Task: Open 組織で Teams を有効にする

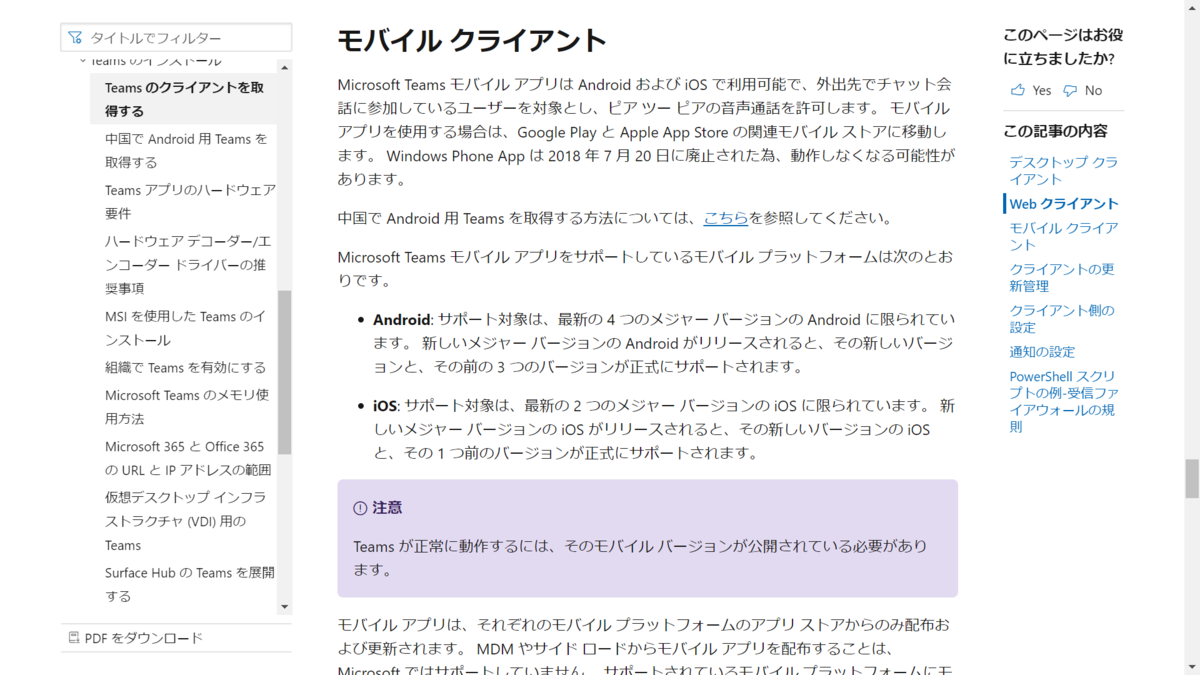Action: tap(185, 367)
